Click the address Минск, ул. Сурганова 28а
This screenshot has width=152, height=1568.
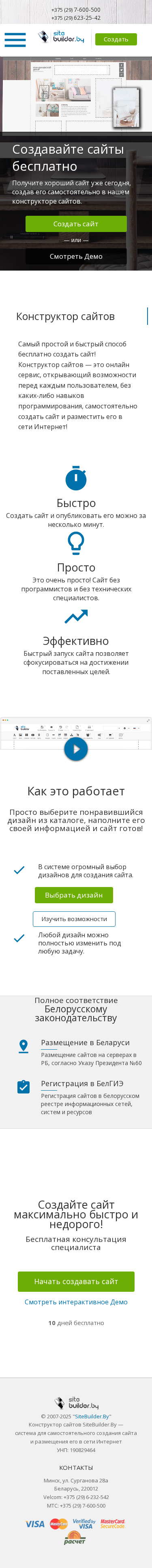[x=76, y=1480]
